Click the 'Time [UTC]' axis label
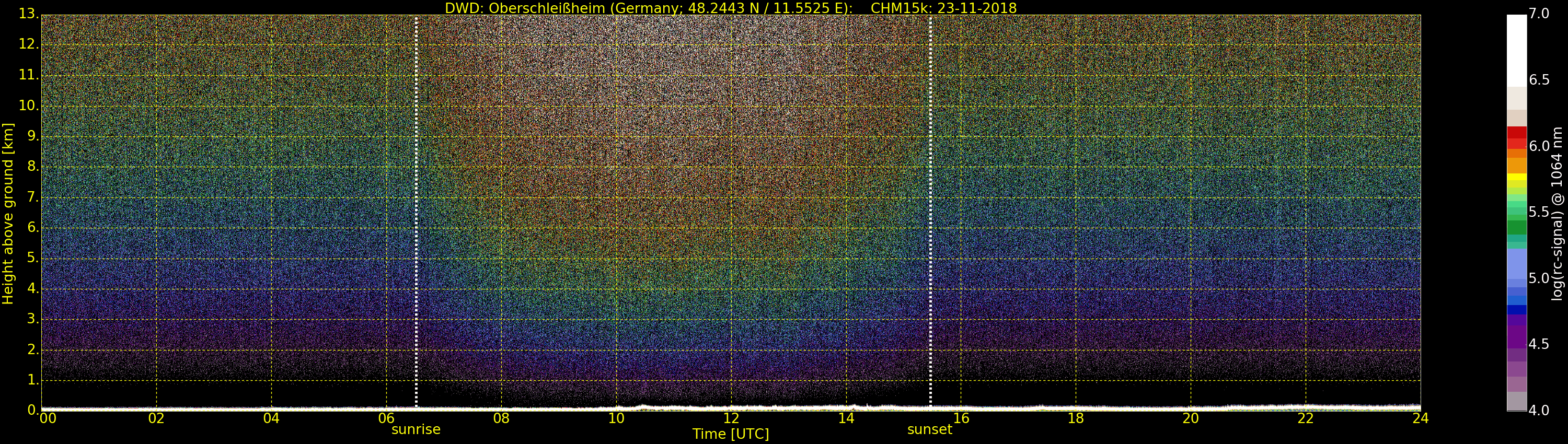This screenshot has height=444, width=1568. coord(731,434)
